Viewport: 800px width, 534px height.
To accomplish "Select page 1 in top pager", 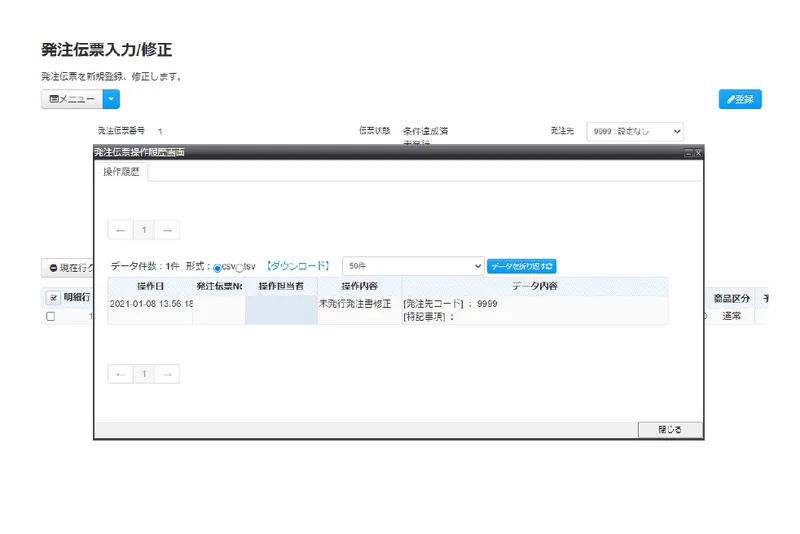I will [144, 230].
